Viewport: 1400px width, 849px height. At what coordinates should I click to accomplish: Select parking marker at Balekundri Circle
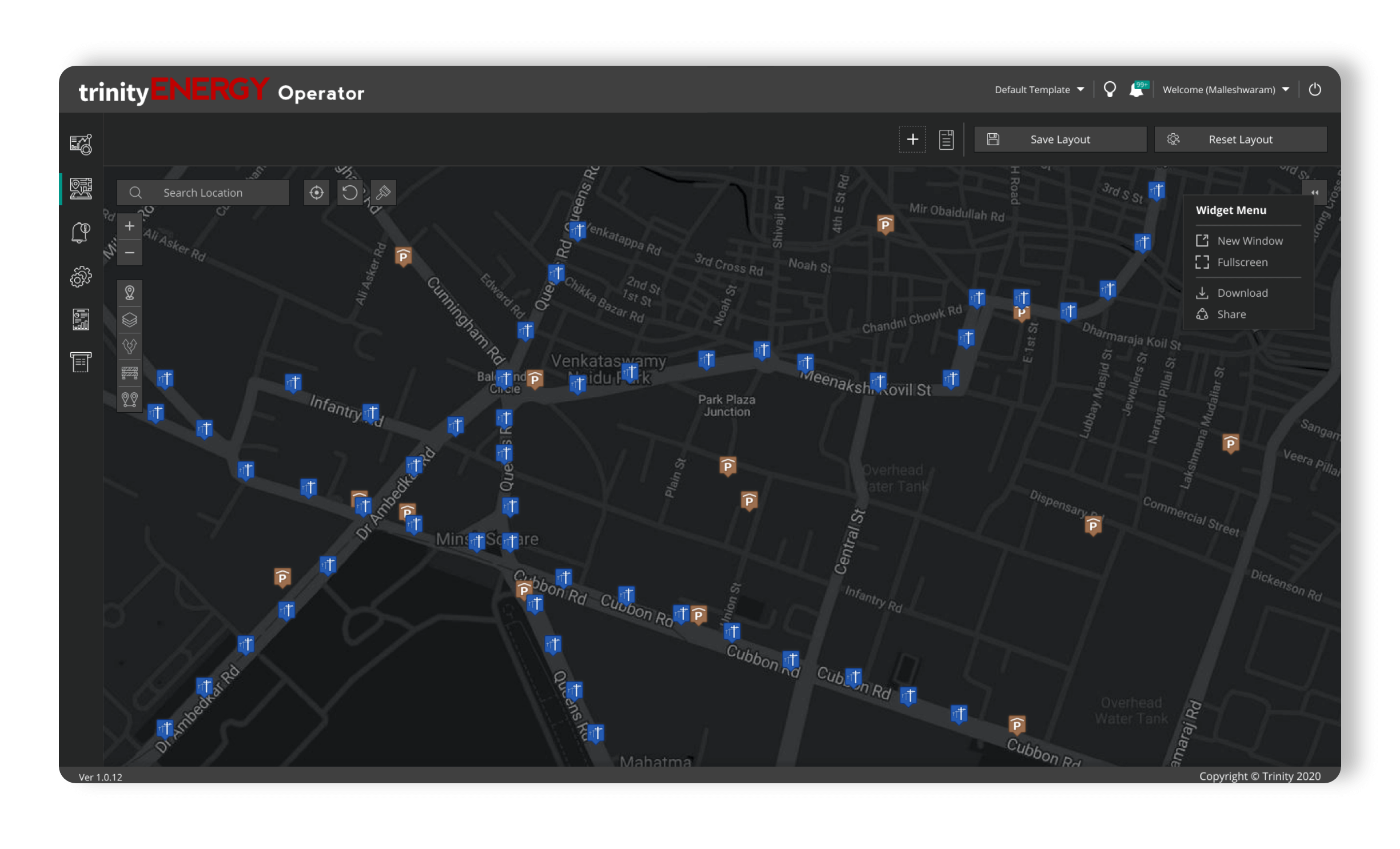click(x=534, y=379)
